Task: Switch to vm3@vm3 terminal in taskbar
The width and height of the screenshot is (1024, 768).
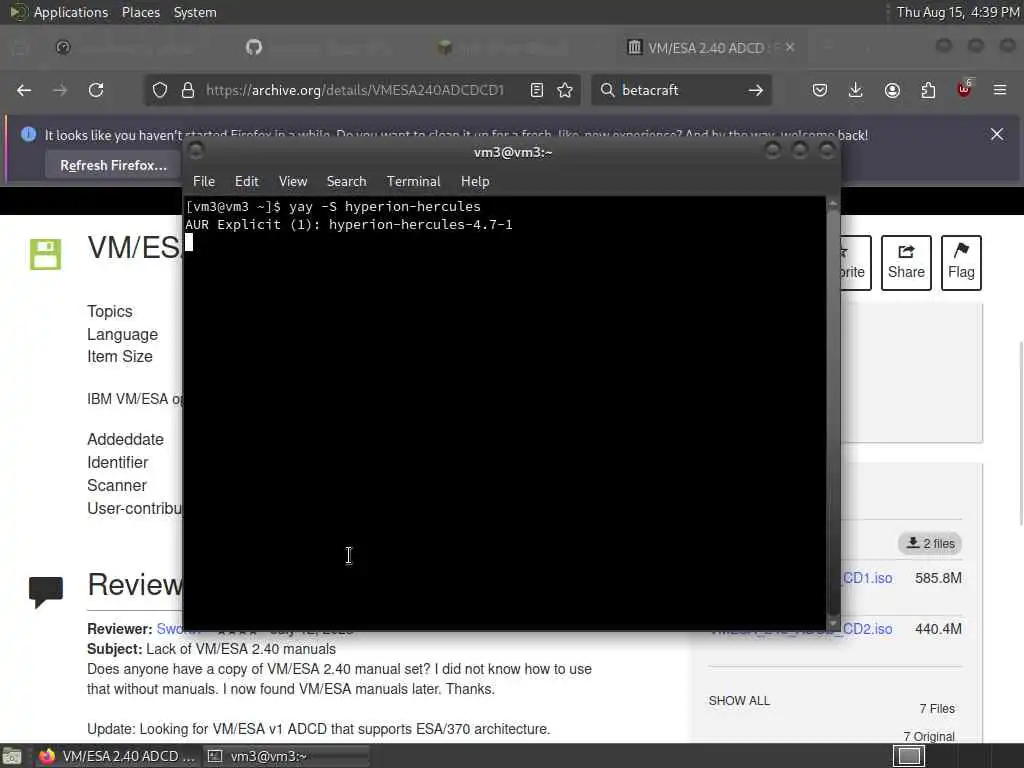Action: pyautogui.click(x=286, y=756)
